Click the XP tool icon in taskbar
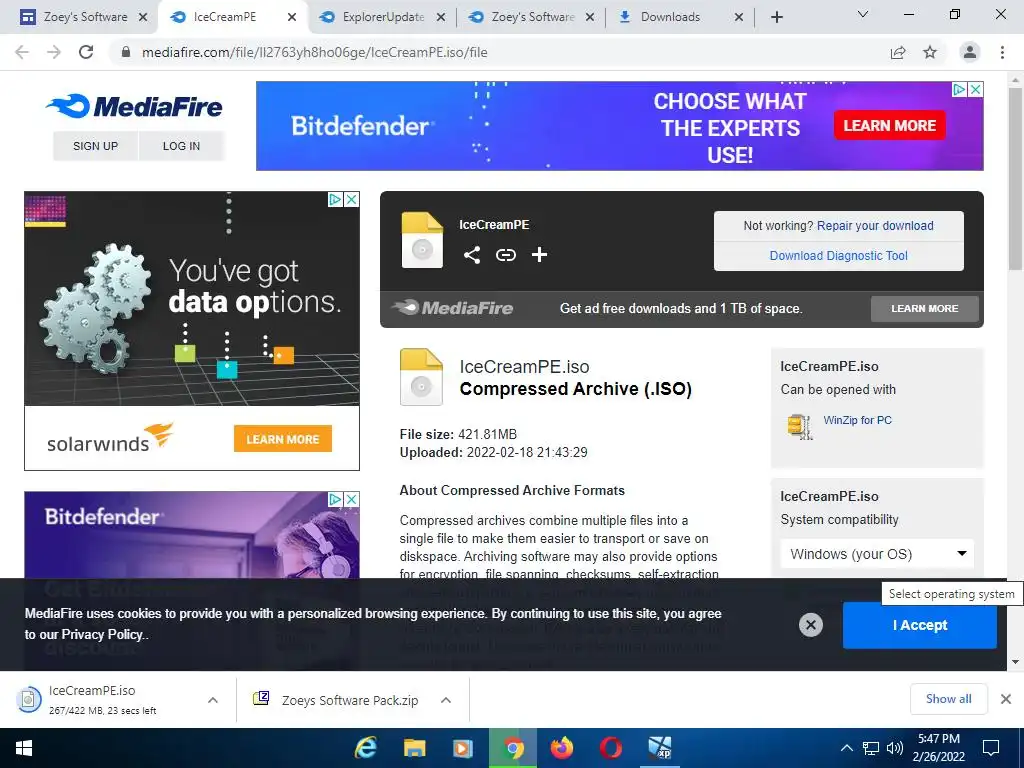The height and width of the screenshot is (768, 1024). (x=660, y=748)
